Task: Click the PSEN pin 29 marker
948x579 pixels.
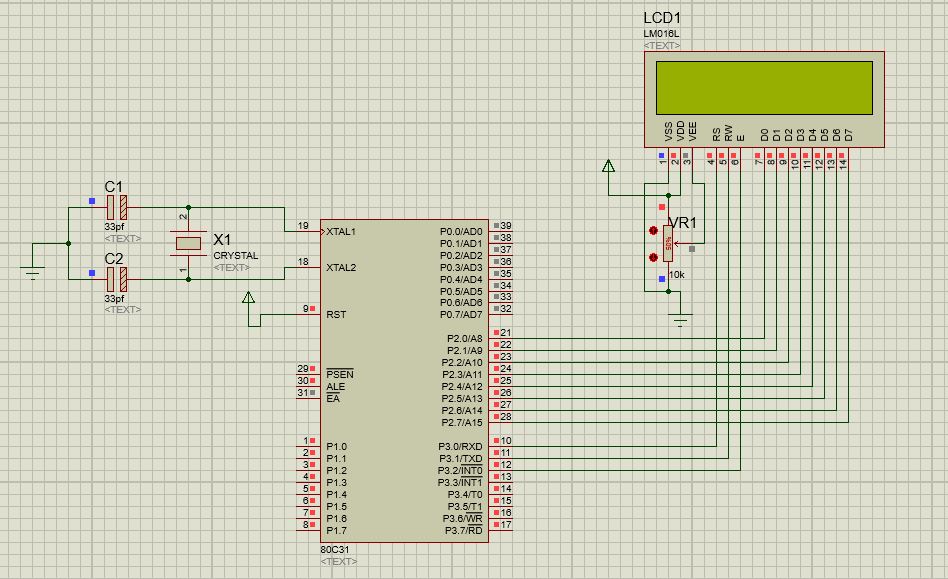Action: [x=314, y=368]
